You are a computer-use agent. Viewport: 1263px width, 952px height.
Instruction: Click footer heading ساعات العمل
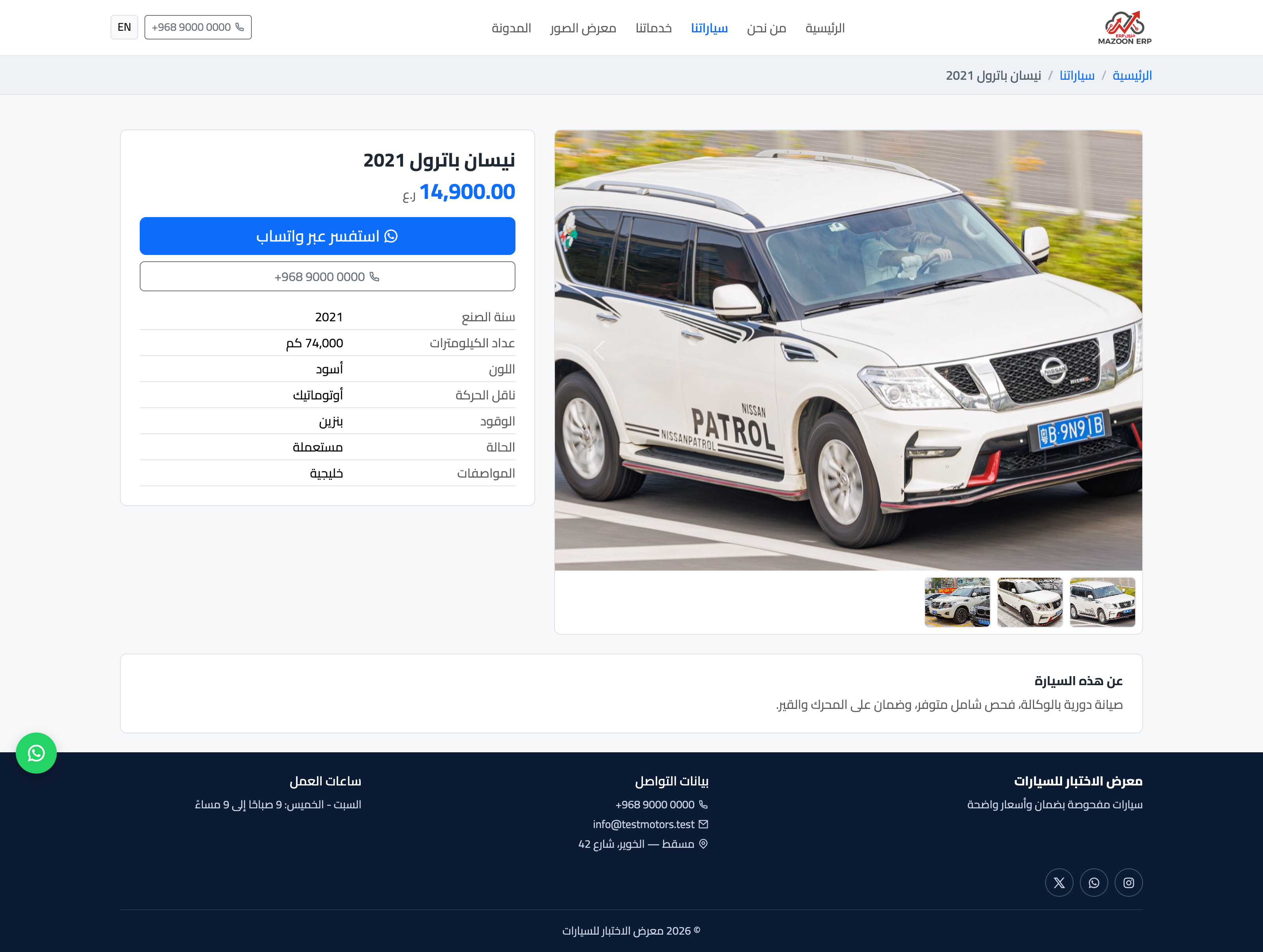pos(326,781)
